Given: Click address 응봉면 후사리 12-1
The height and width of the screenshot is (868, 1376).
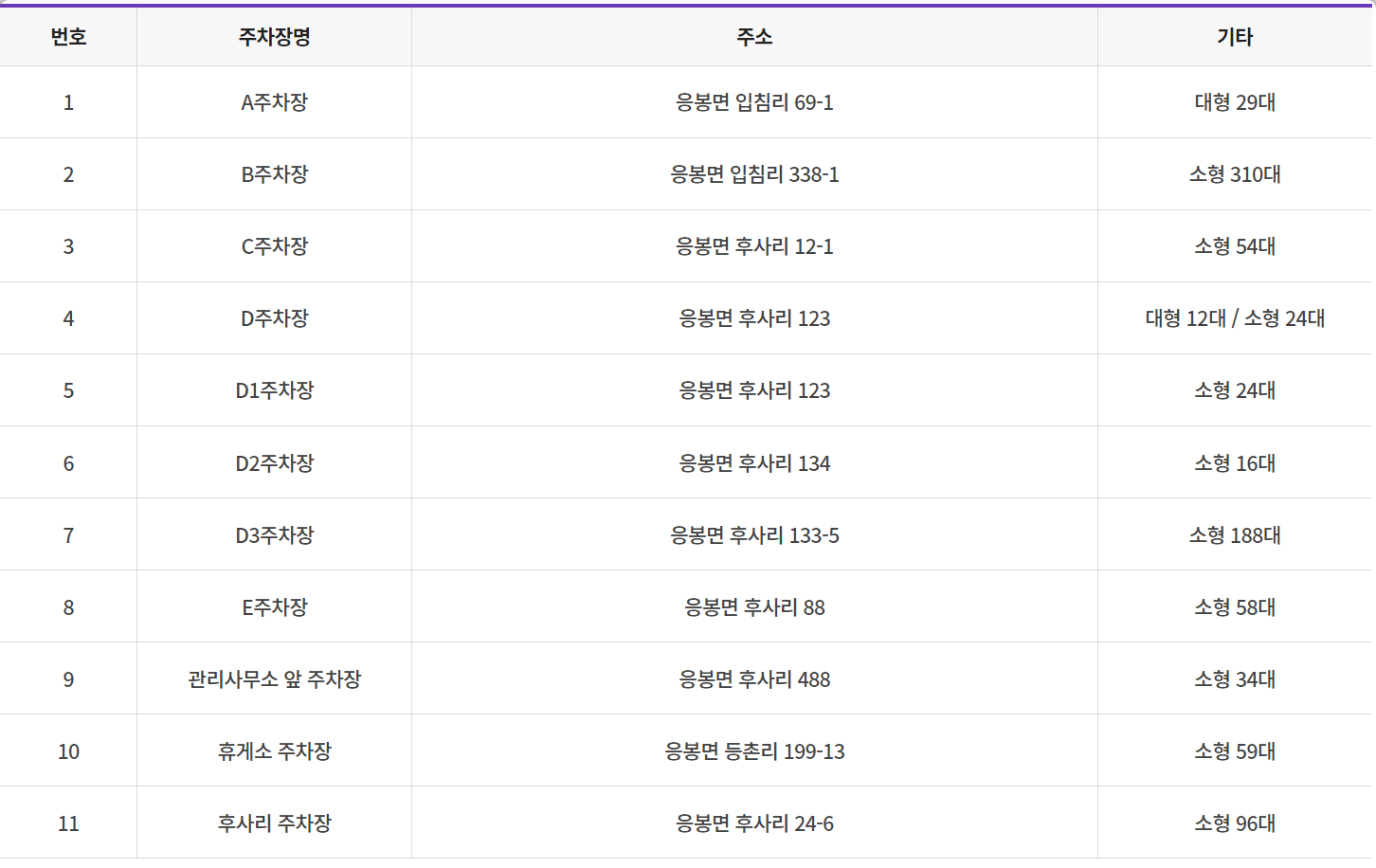Looking at the screenshot, I should coord(754,246).
